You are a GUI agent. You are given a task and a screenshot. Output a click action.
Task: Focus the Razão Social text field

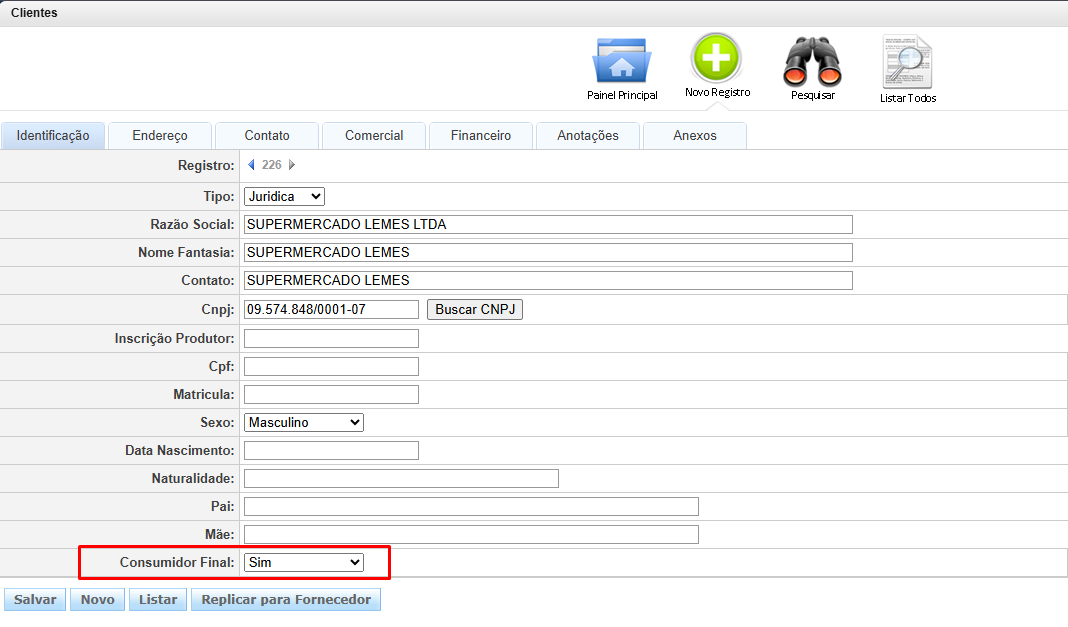(548, 224)
